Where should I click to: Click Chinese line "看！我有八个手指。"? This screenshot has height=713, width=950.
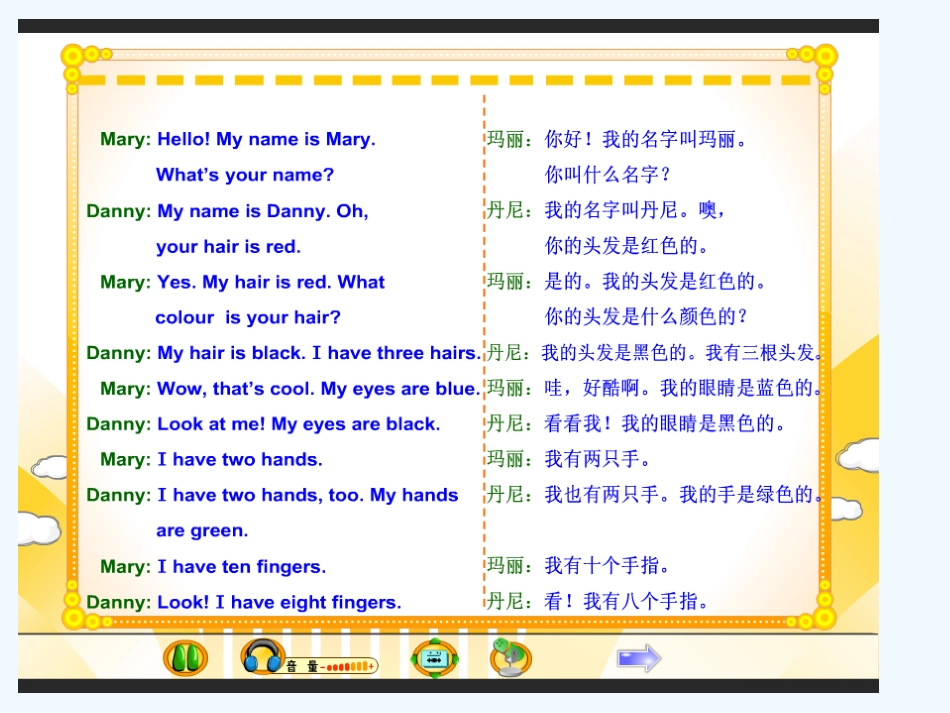point(628,602)
